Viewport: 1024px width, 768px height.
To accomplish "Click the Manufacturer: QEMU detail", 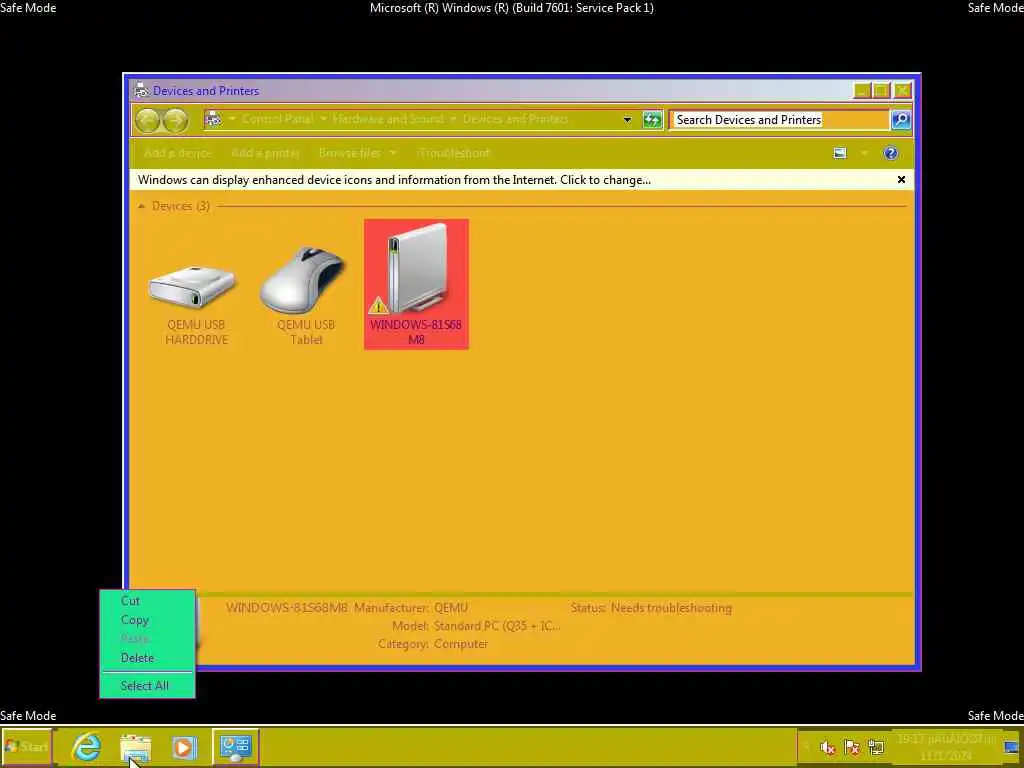I will click(x=411, y=608).
